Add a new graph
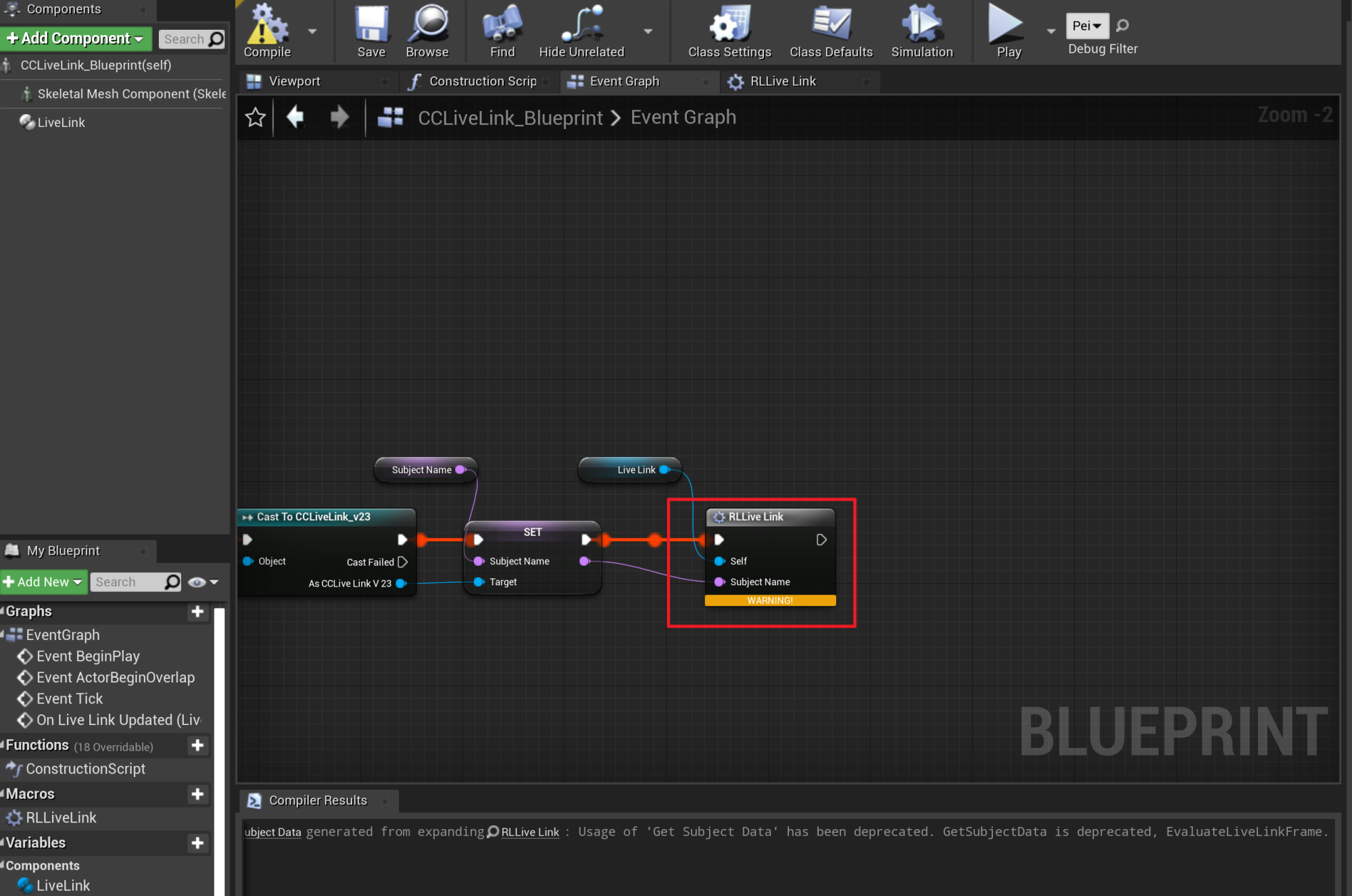The height and width of the screenshot is (896, 1352). coord(197,611)
